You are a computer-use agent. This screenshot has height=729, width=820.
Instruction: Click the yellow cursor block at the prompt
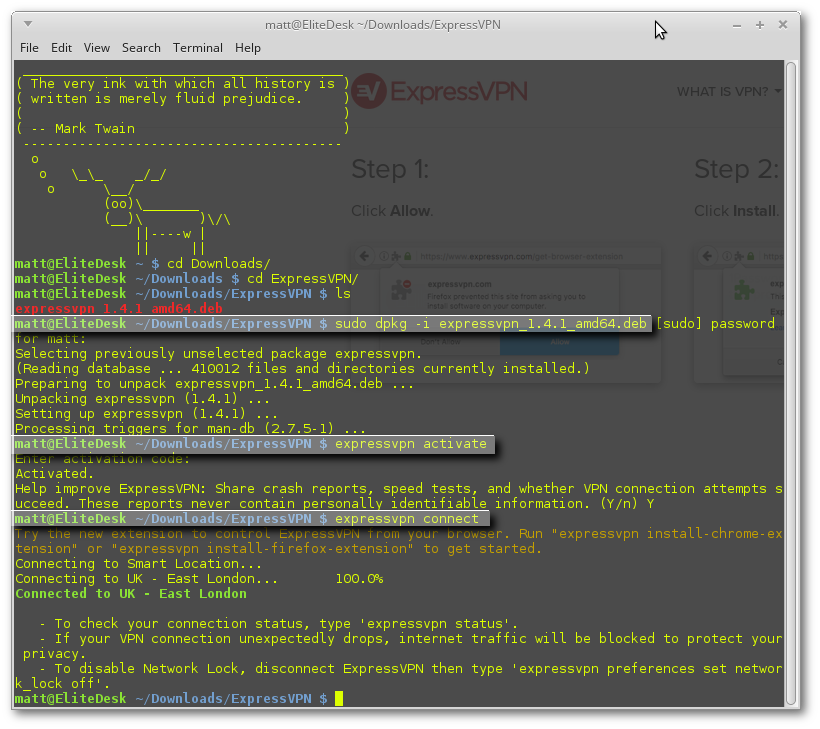tap(339, 698)
